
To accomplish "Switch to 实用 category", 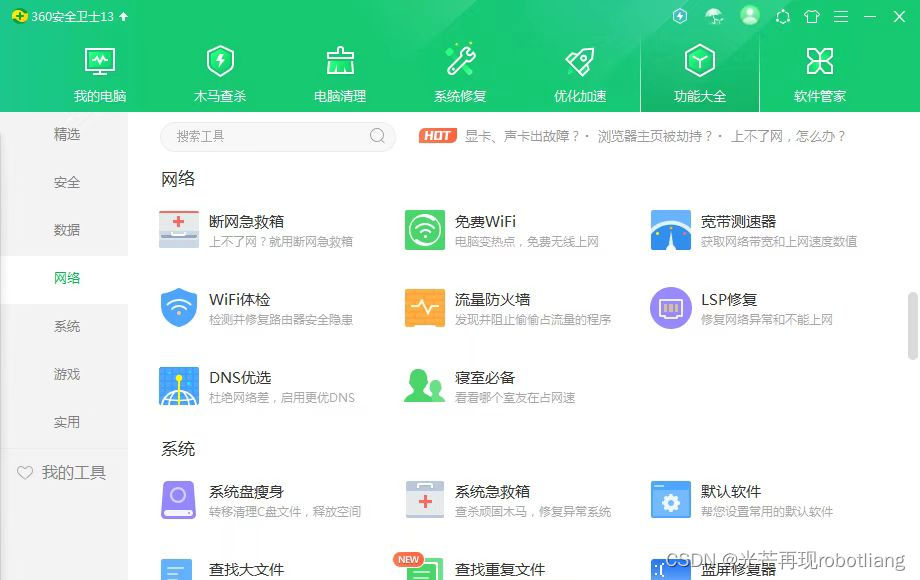I will [x=66, y=422].
